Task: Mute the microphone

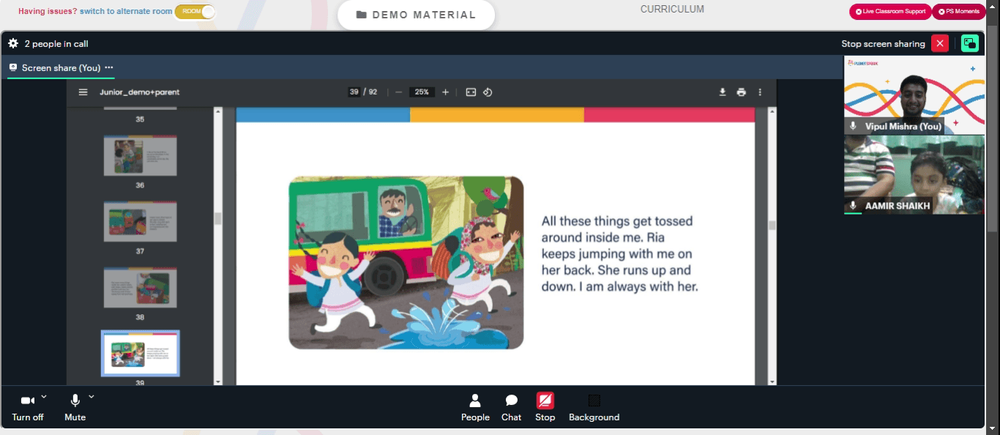Action: [x=75, y=408]
